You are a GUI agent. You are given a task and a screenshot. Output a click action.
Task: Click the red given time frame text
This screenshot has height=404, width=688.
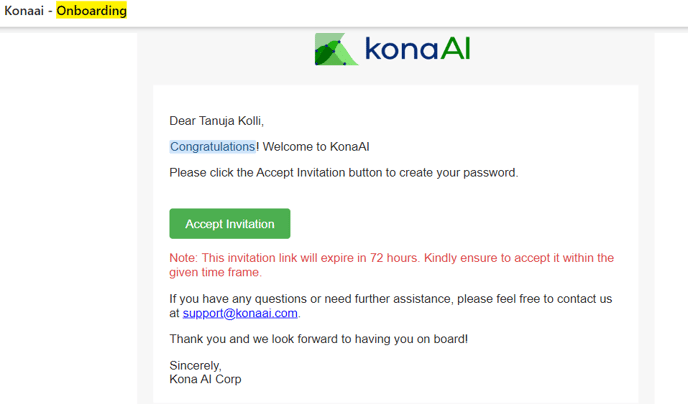tap(215, 272)
